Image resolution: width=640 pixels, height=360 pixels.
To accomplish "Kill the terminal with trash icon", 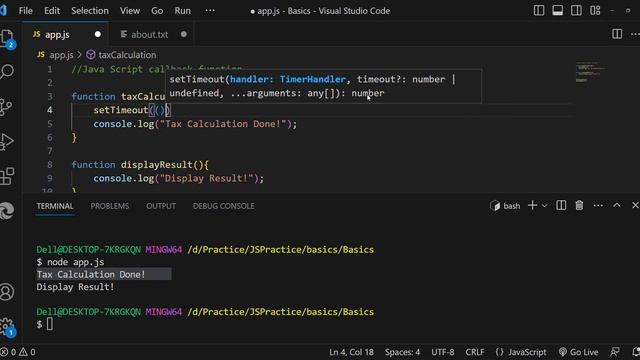I will (x=579, y=205).
